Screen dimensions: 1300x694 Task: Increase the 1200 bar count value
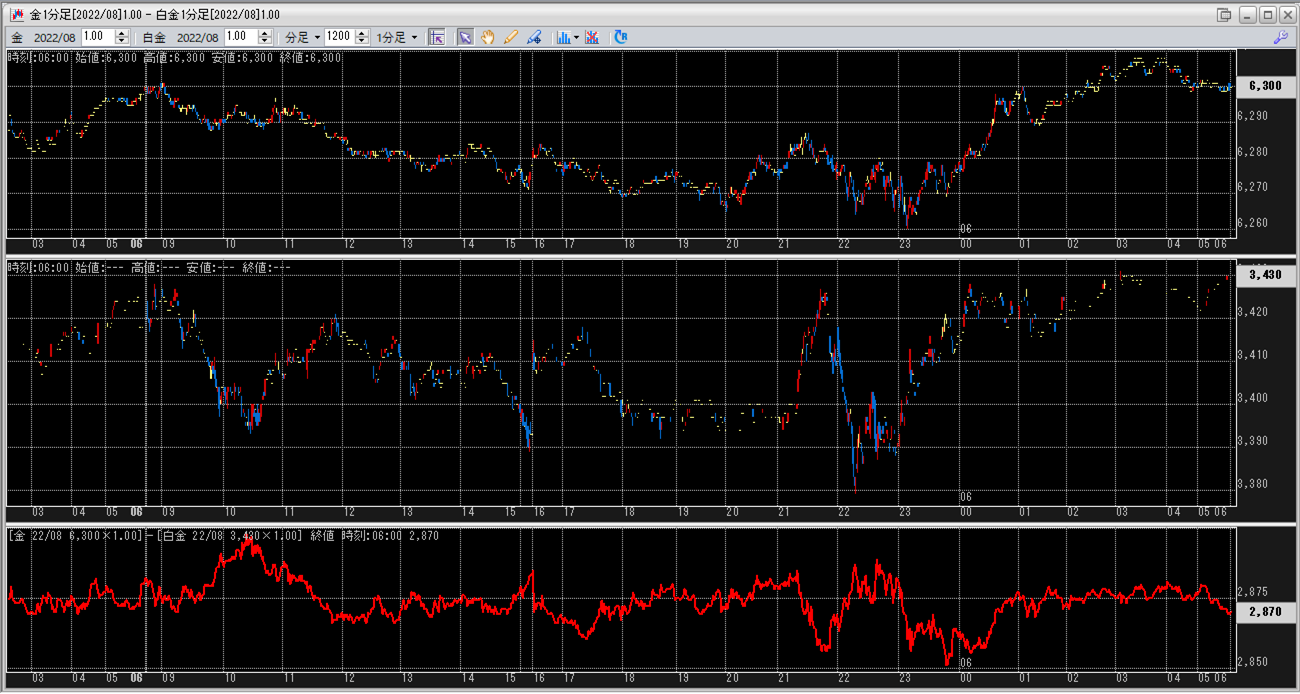point(362,33)
